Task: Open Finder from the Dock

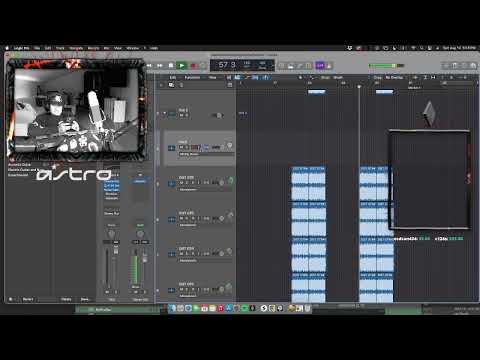Action: tap(172, 309)
